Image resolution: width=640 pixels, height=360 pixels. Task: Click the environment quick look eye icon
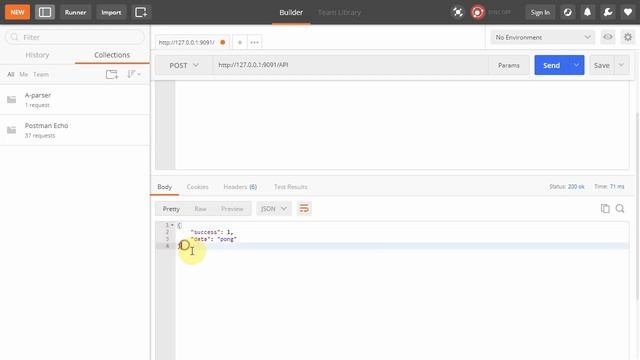(608, 37)
